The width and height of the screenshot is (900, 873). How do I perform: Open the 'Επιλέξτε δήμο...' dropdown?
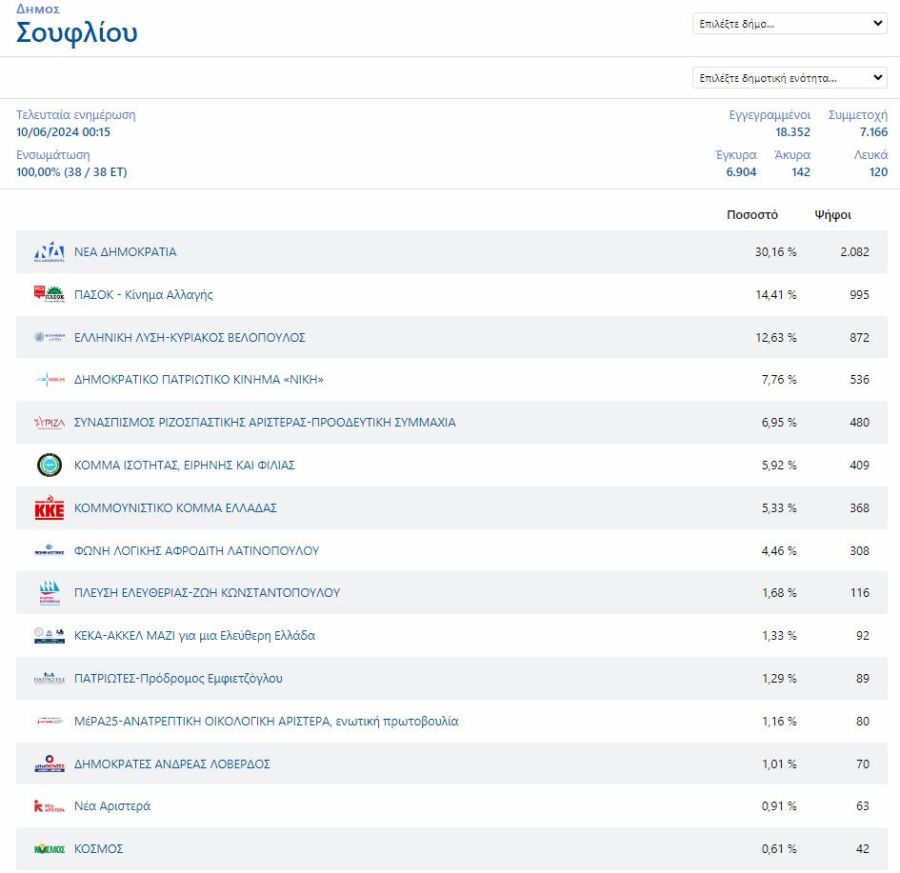pos(789,23)
